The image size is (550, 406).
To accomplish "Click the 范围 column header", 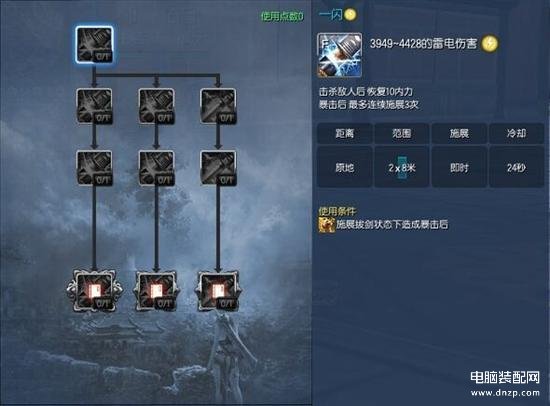I will 402,133.
